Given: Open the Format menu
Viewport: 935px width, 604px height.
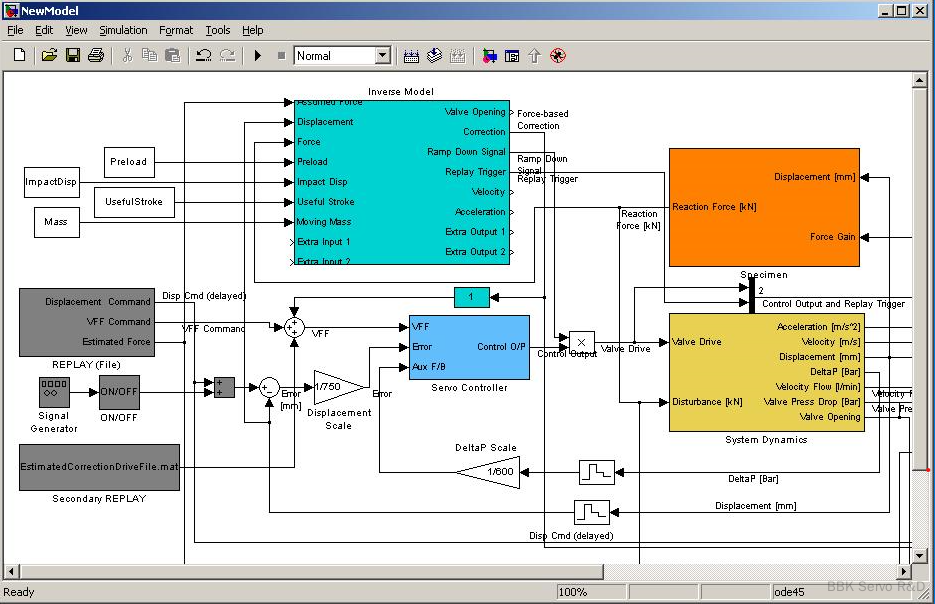Looking at the screenshot, I should pyautogui.click(x=176, y=30).
